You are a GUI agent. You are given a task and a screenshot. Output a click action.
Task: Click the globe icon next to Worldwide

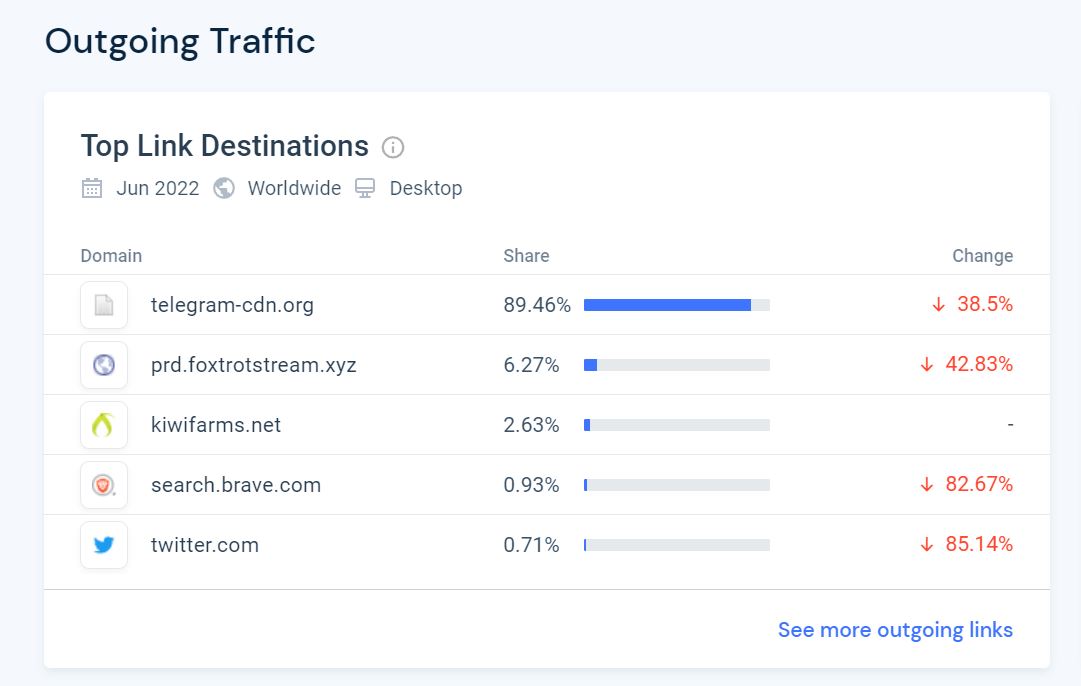pos(223,188)
